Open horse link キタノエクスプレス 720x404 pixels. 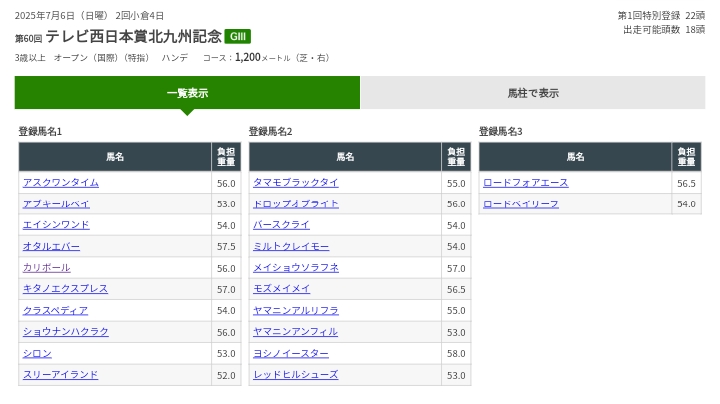65,289
